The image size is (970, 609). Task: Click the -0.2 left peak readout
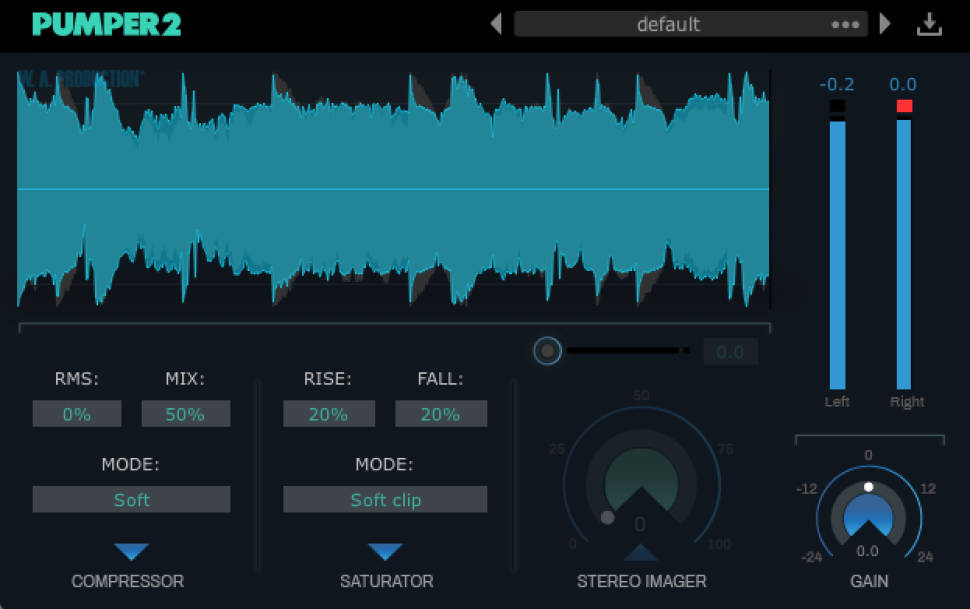click(836, 84)
